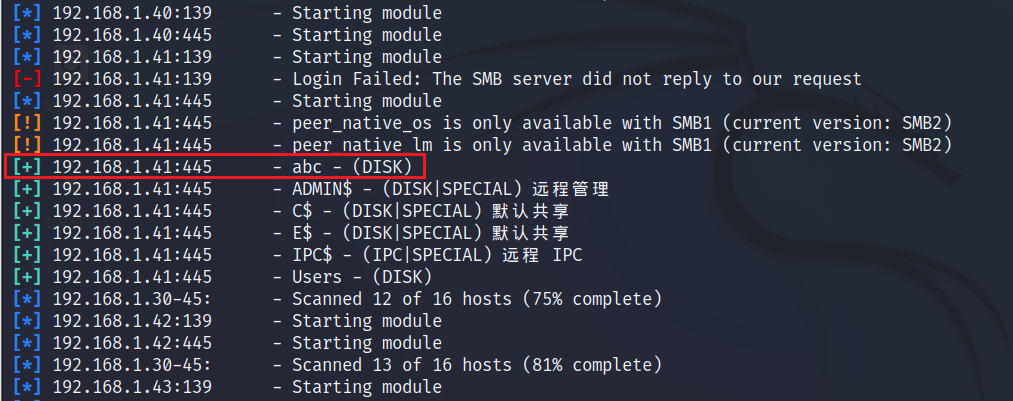Click the green [+] marker on the Users share line
Image resolution: width=1013 pixels, height=401 pixels.
click(x=27, y=277)
